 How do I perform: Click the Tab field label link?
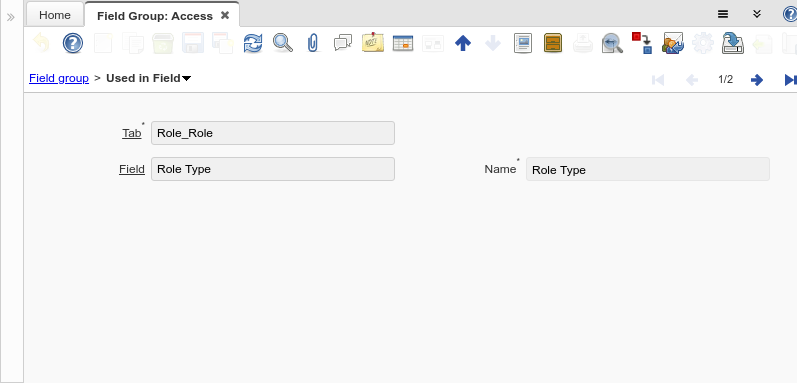[132, 133]
